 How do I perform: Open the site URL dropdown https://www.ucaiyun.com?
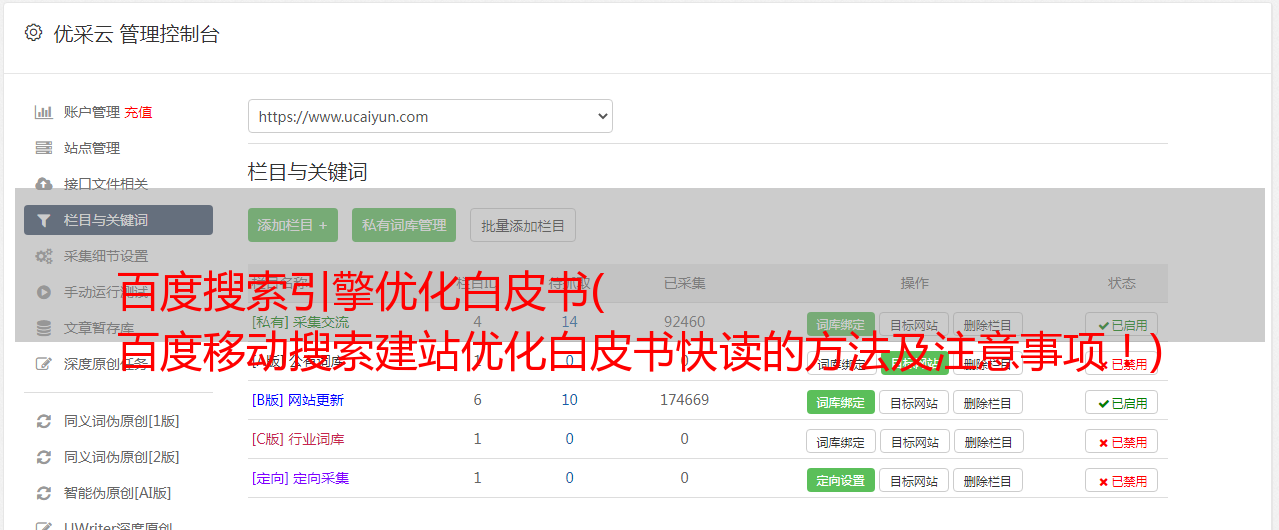[x=430, y=116]
